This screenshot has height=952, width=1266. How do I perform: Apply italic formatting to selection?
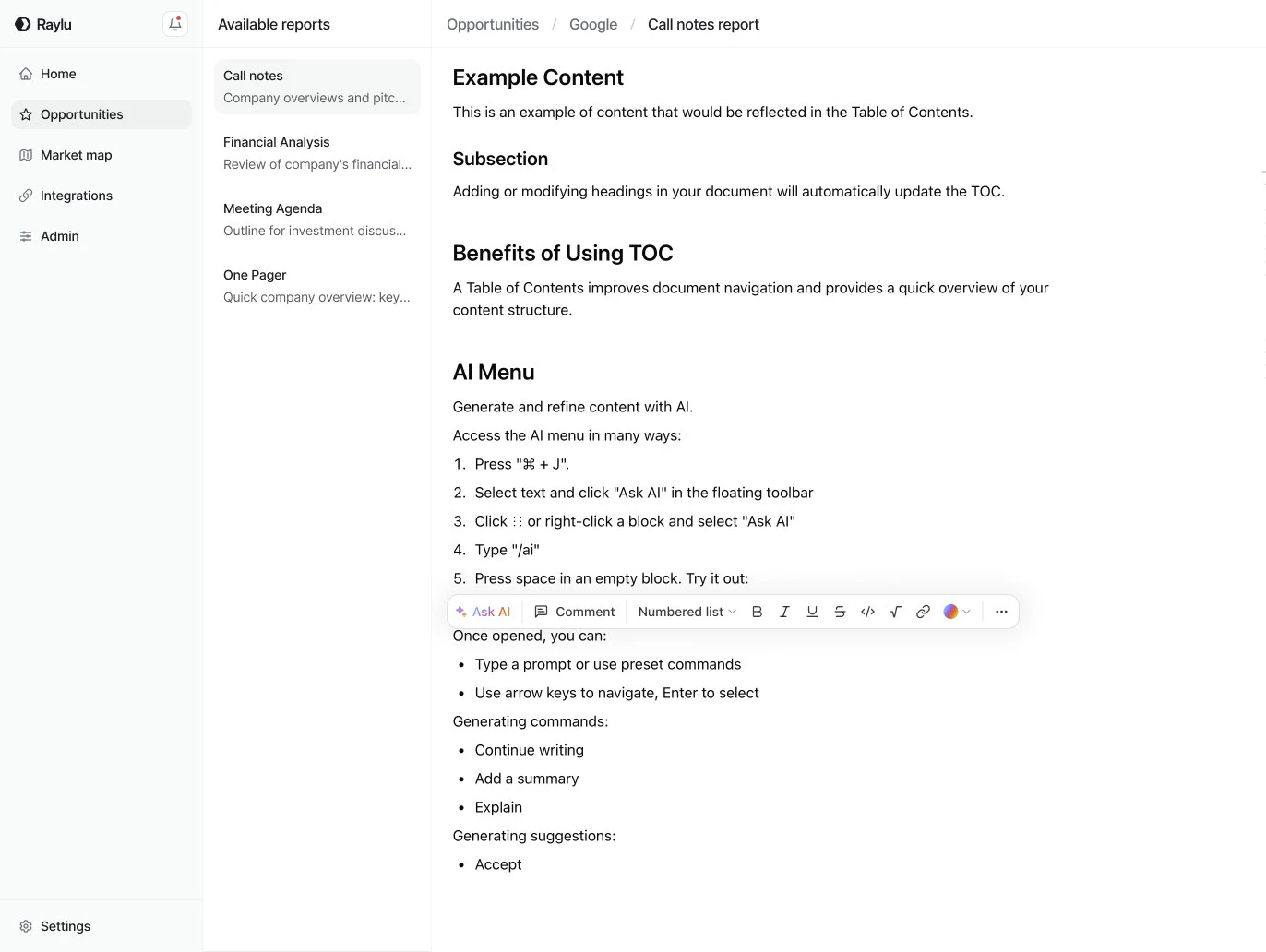(784, 612)
